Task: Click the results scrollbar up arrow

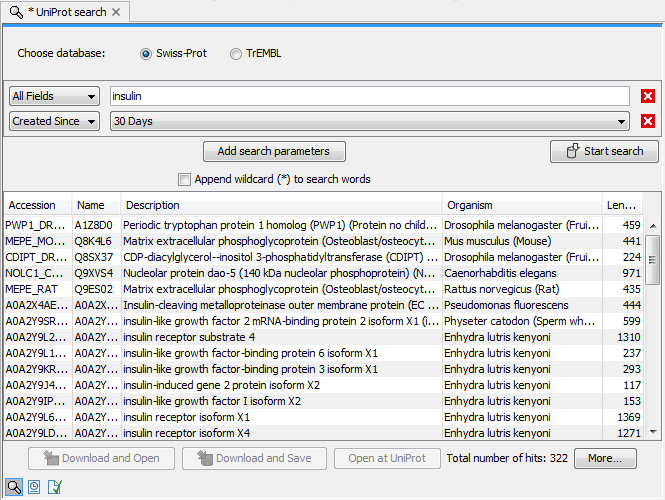Action: click(653, 226)
